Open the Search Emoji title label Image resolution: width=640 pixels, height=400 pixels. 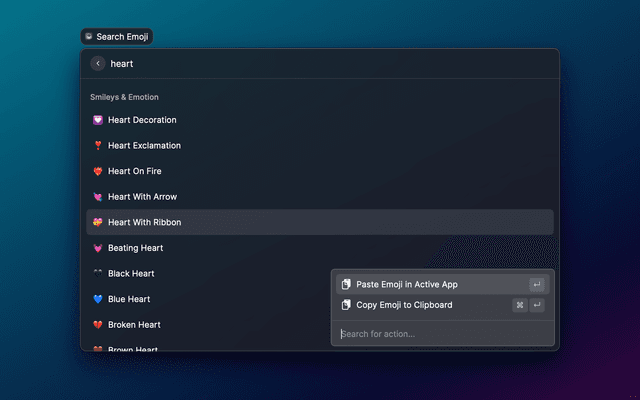pos(124,37)
